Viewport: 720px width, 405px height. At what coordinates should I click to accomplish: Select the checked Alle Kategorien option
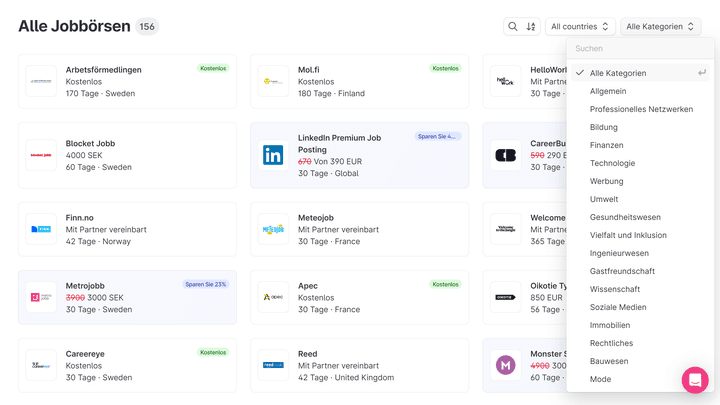(640, 73)
